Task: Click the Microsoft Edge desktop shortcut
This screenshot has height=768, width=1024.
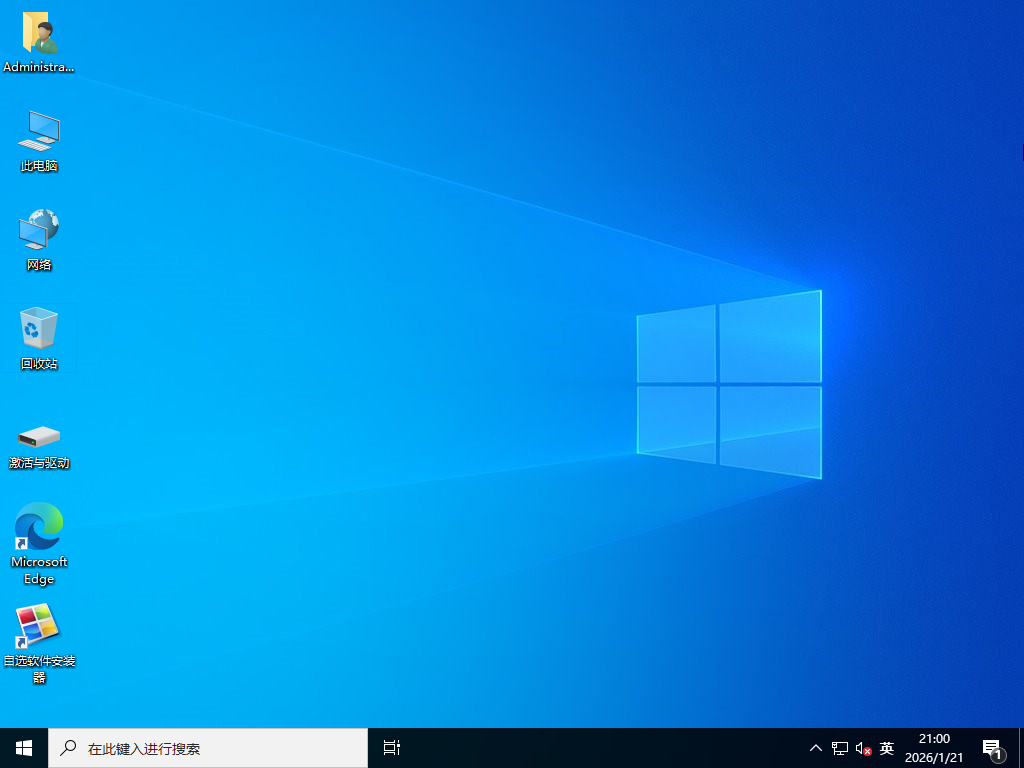Action: click(39, 527)
